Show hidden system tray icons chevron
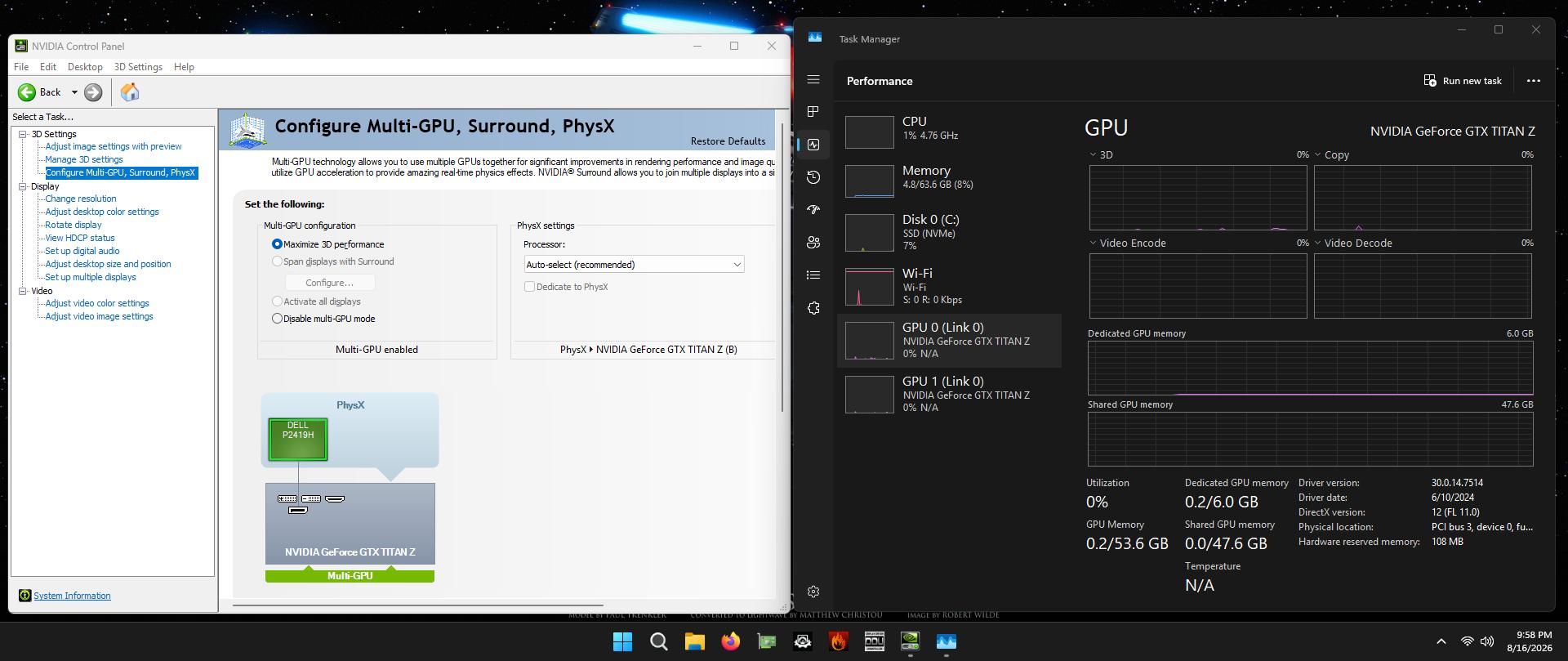Screen dimensions: 1568x661 (1441, 641)
